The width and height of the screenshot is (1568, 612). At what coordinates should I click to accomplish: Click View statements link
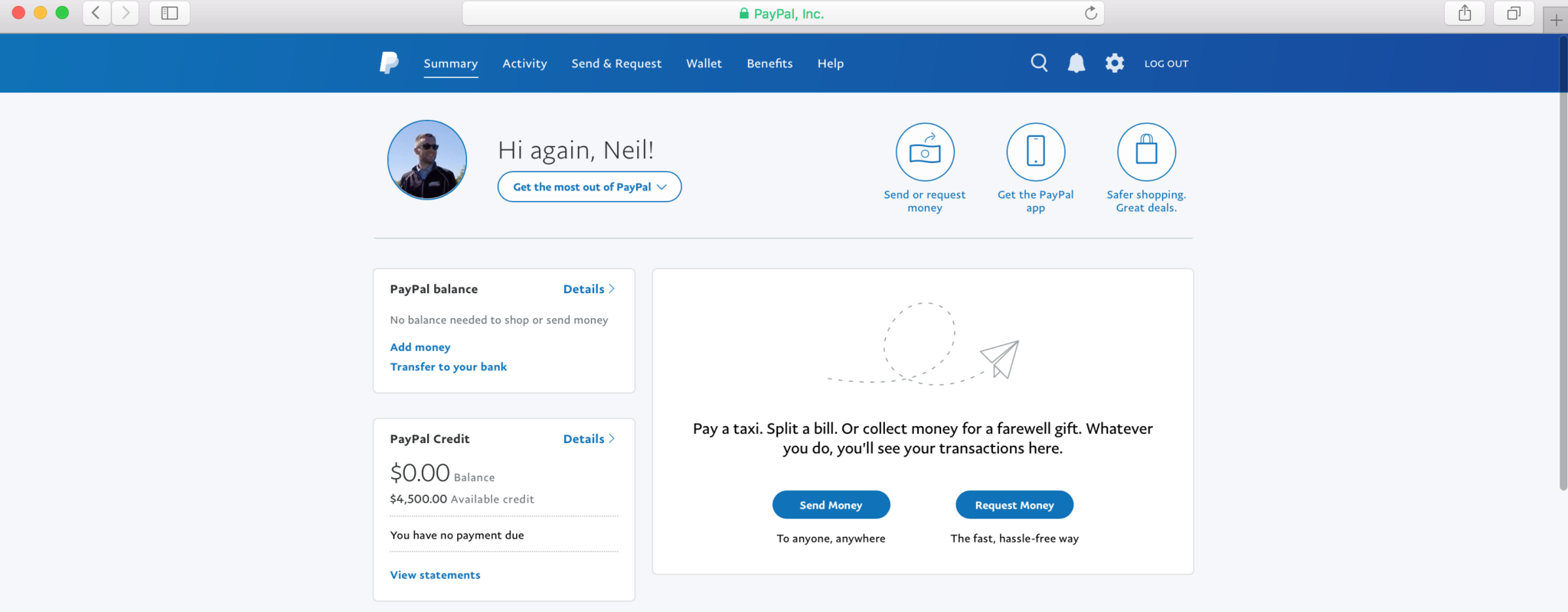435,575
